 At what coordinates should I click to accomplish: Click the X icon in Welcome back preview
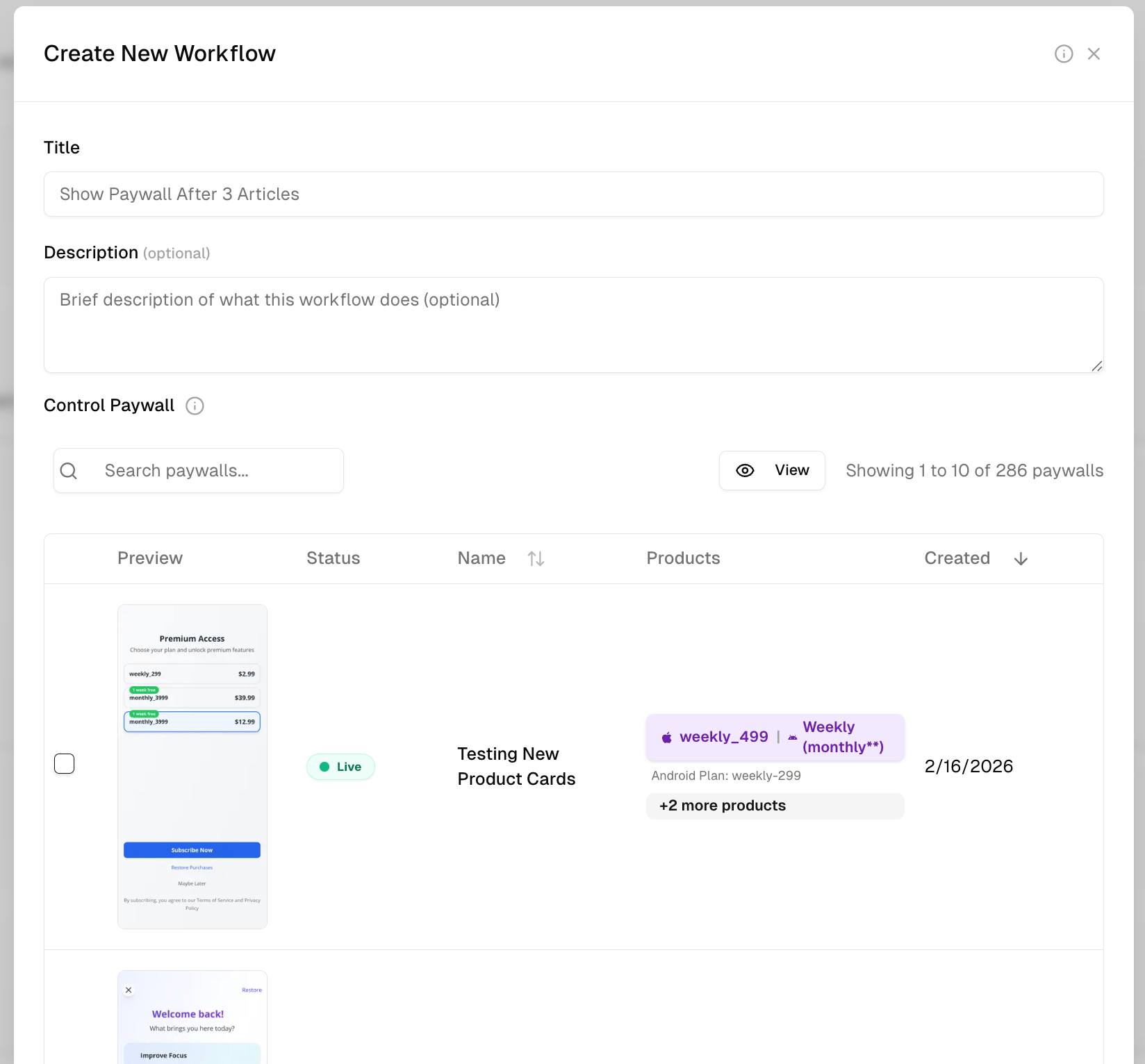coord(129,990)
